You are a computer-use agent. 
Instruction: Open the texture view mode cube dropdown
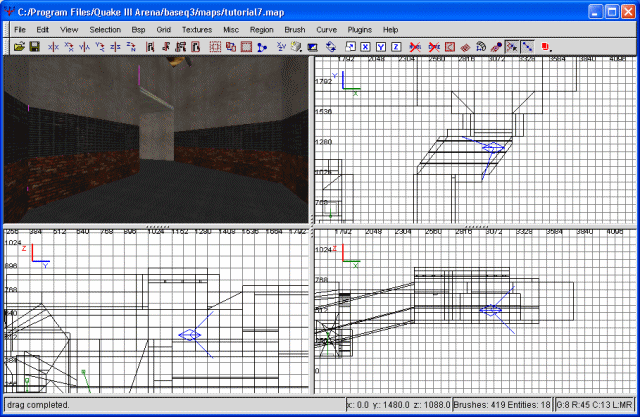297,47
